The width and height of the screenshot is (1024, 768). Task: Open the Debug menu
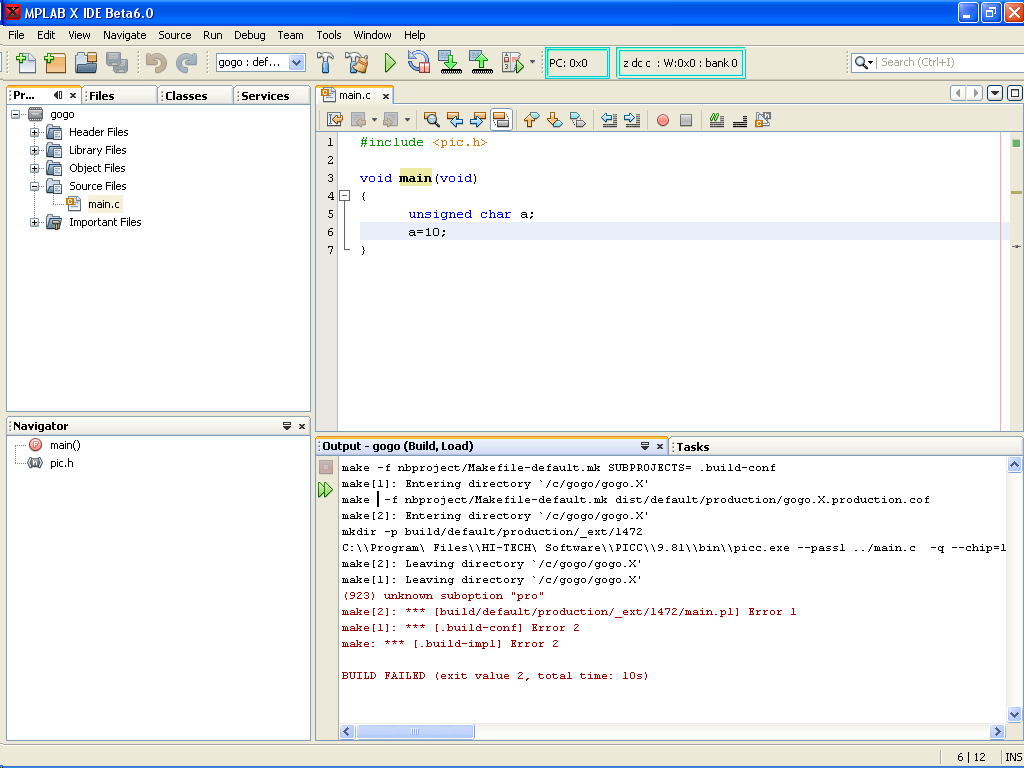pos(249,35)
